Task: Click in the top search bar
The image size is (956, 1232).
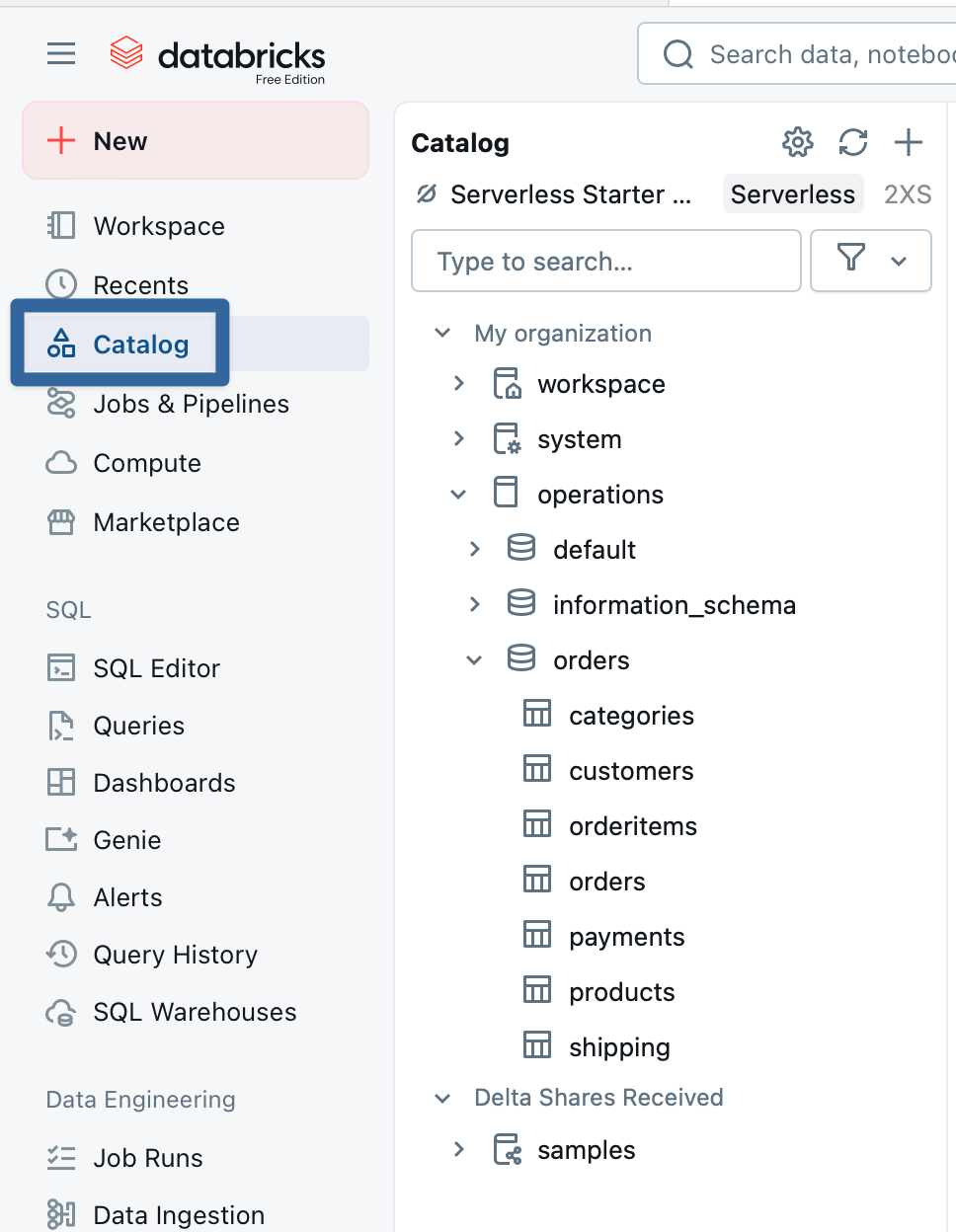Action: 798,53
